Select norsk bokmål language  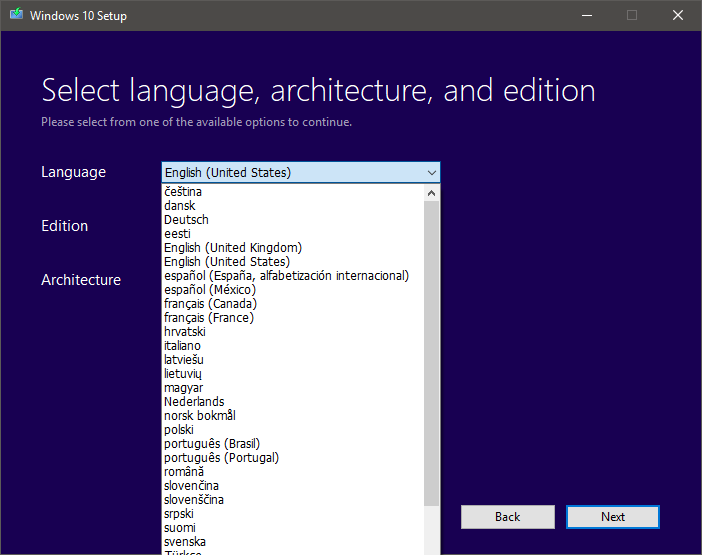tap(293, 416)
